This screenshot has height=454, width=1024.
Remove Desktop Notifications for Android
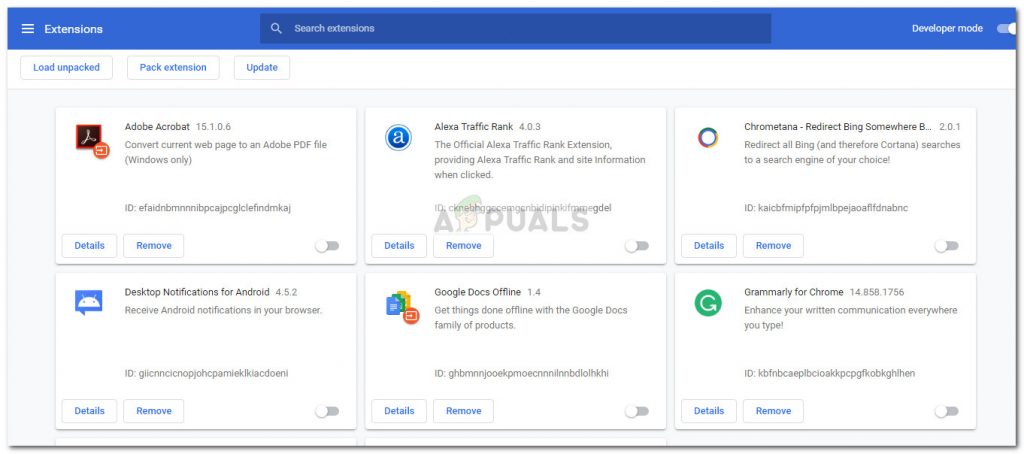[x=154, y=411]
